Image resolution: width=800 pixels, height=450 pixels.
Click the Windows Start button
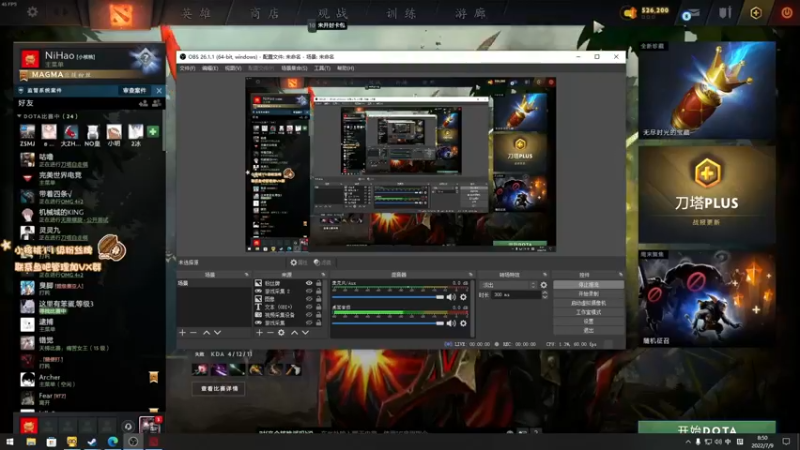point(10,442)
